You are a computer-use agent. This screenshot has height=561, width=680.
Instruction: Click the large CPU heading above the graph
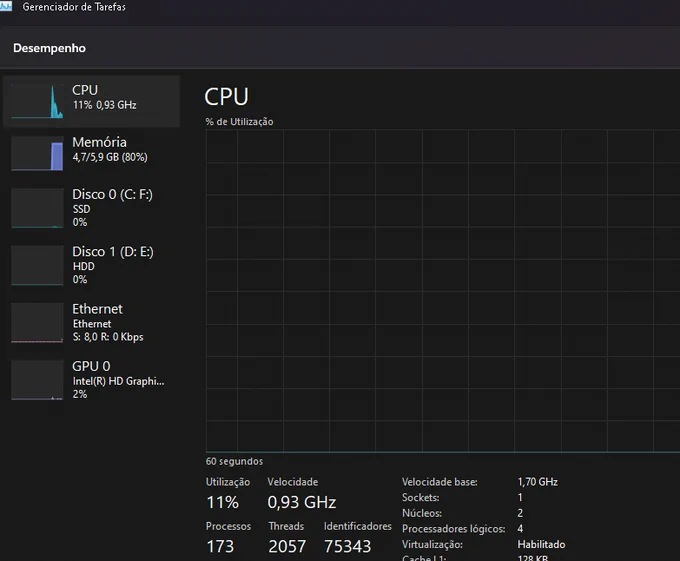click(x=226, y=97)
